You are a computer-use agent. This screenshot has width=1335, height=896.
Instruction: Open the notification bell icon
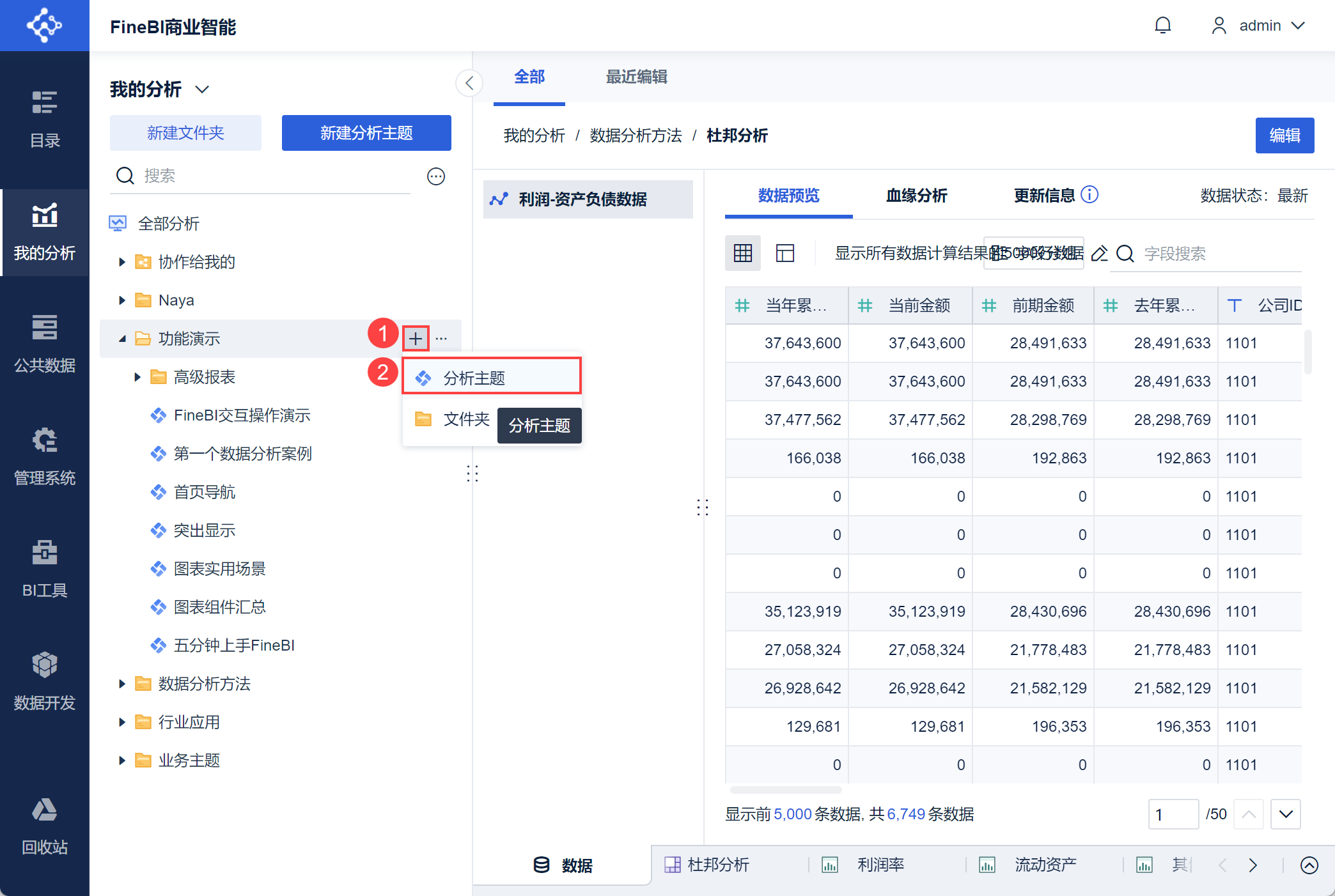(x=1162, y=26)
